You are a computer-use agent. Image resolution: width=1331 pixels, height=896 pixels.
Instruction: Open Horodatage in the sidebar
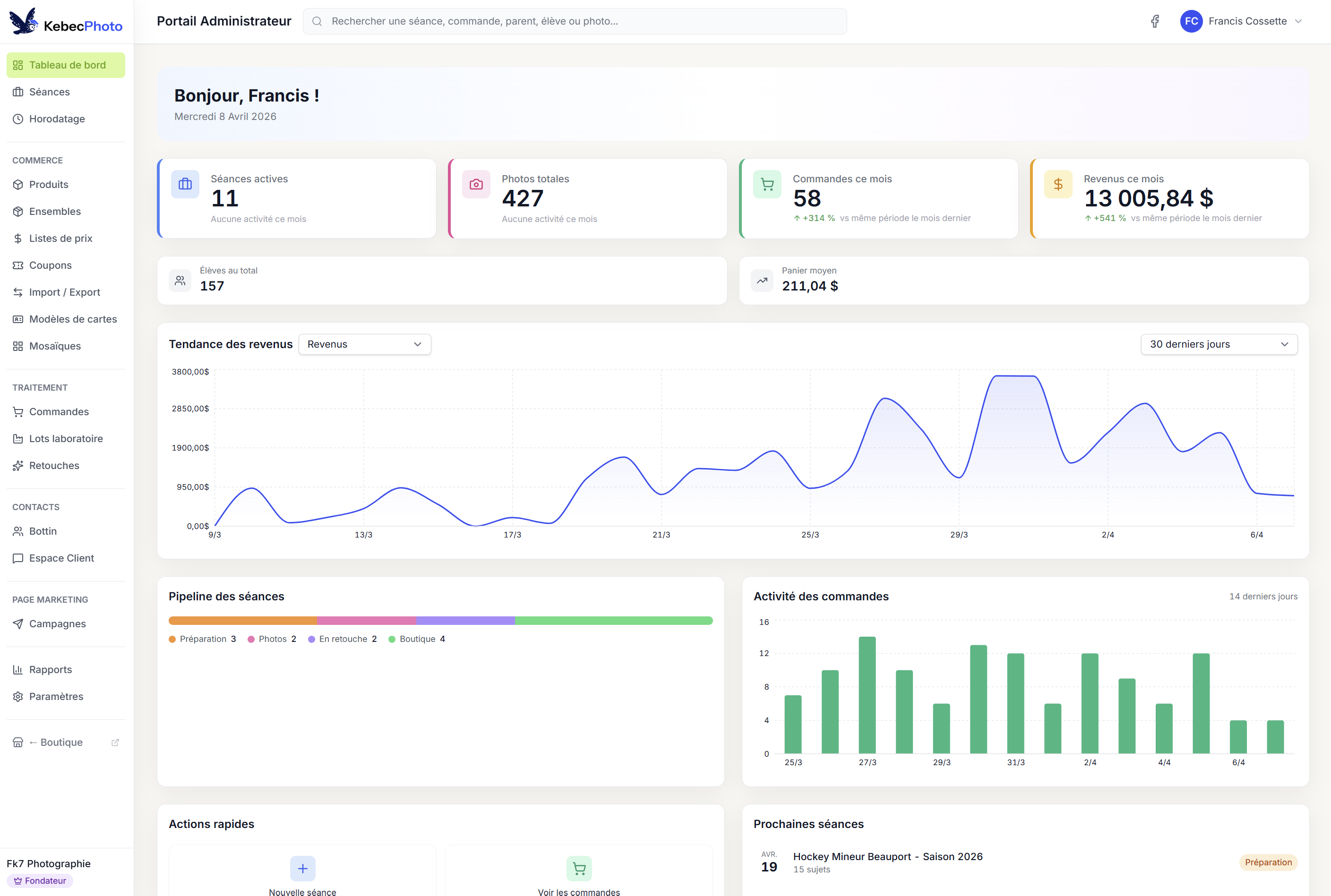[x=57, y=119]
